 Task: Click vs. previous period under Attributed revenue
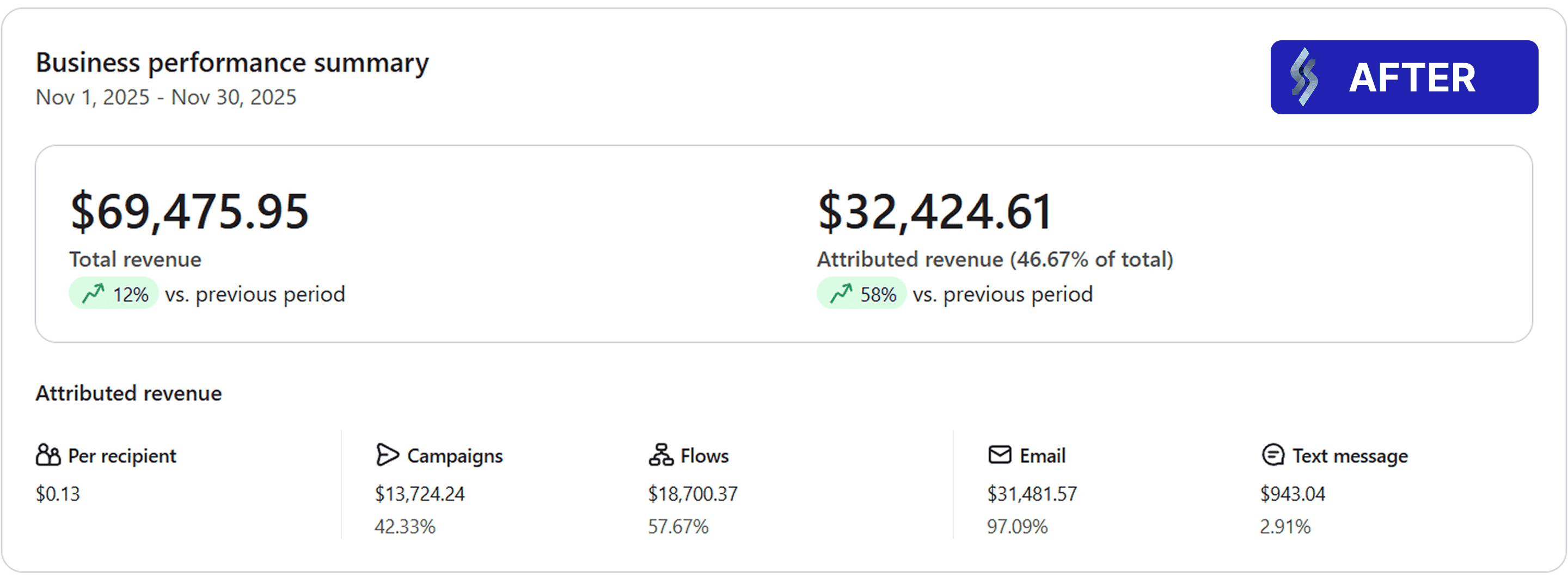tap(1002, 295)
